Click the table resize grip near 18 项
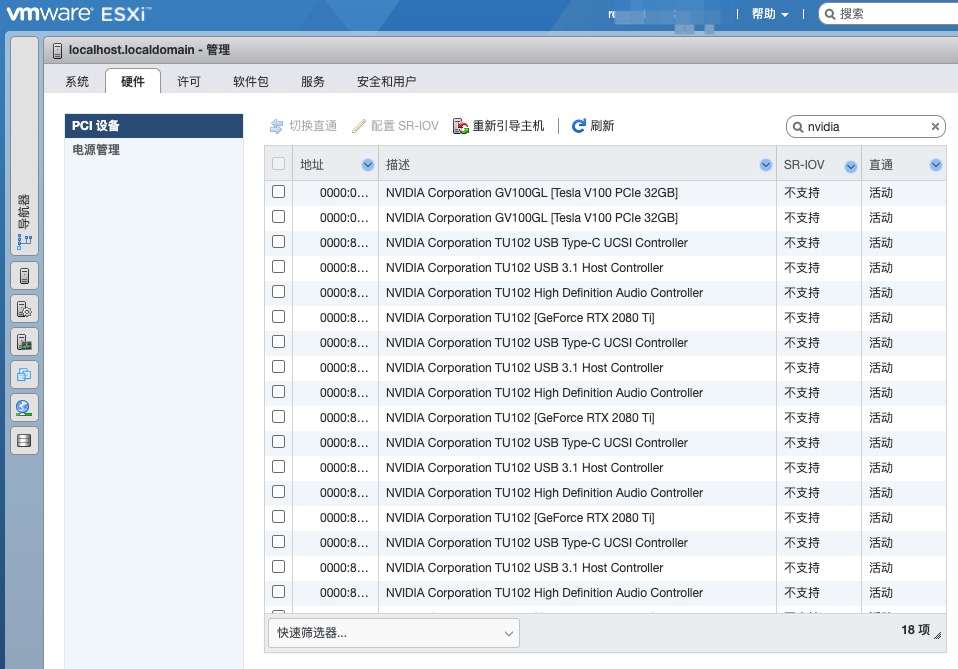 coord(938,635)
